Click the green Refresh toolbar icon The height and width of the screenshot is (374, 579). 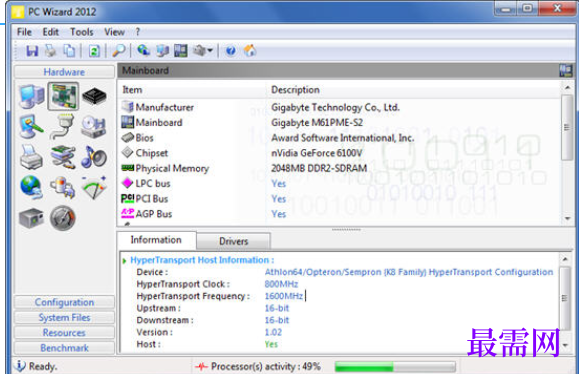94,51
